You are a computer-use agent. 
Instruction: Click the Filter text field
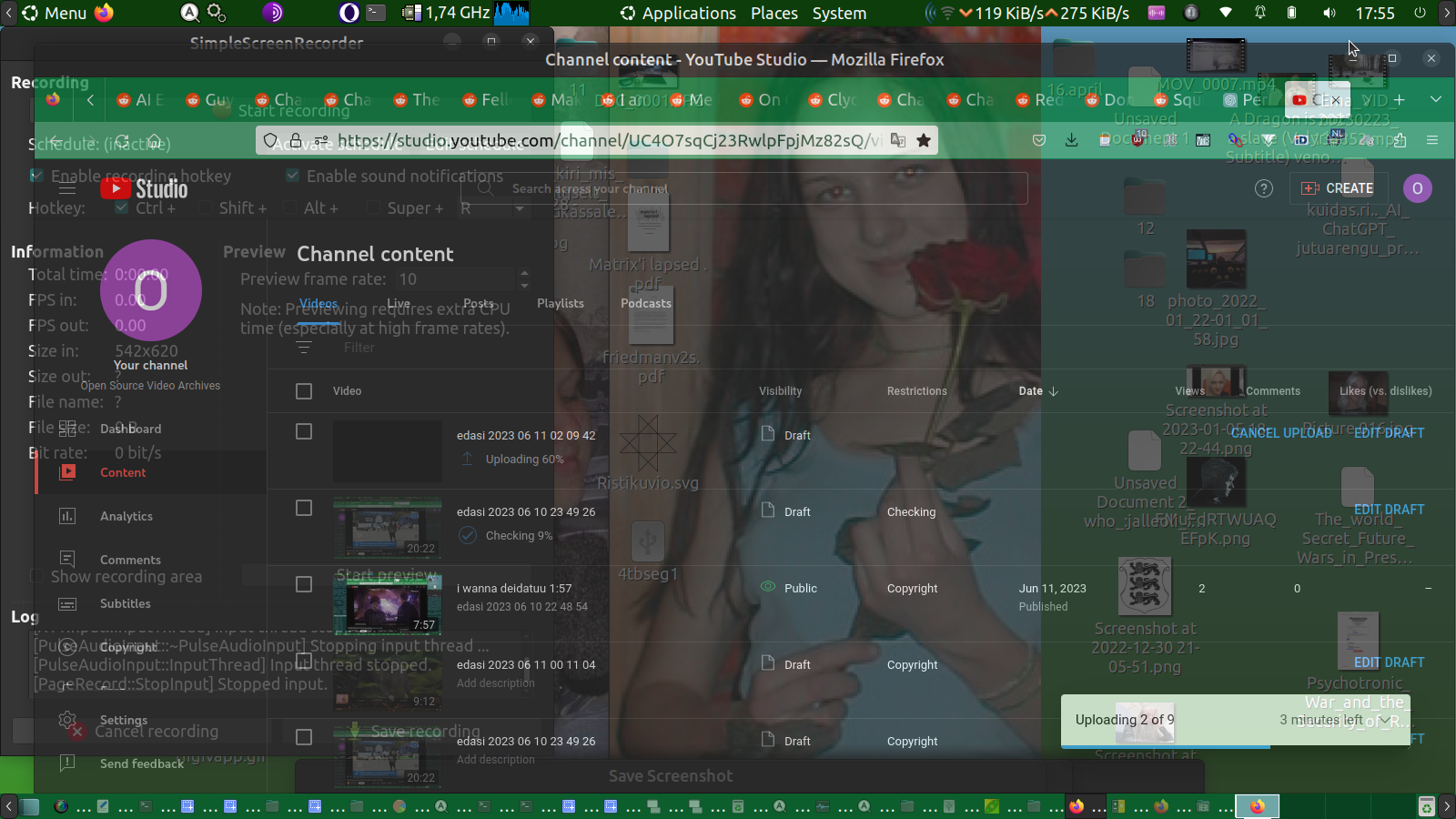point(359,348)
